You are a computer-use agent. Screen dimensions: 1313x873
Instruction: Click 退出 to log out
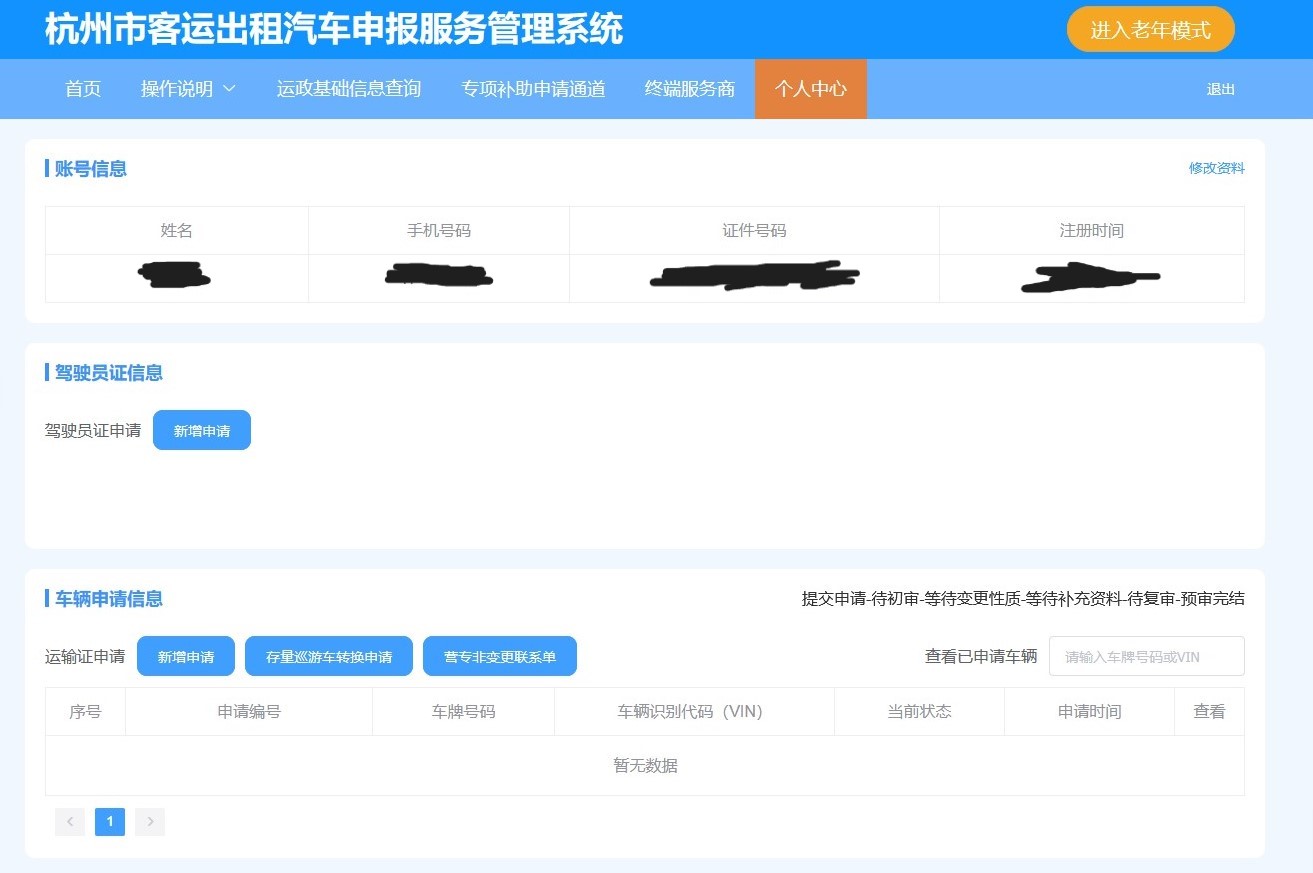click(1221, 89)
